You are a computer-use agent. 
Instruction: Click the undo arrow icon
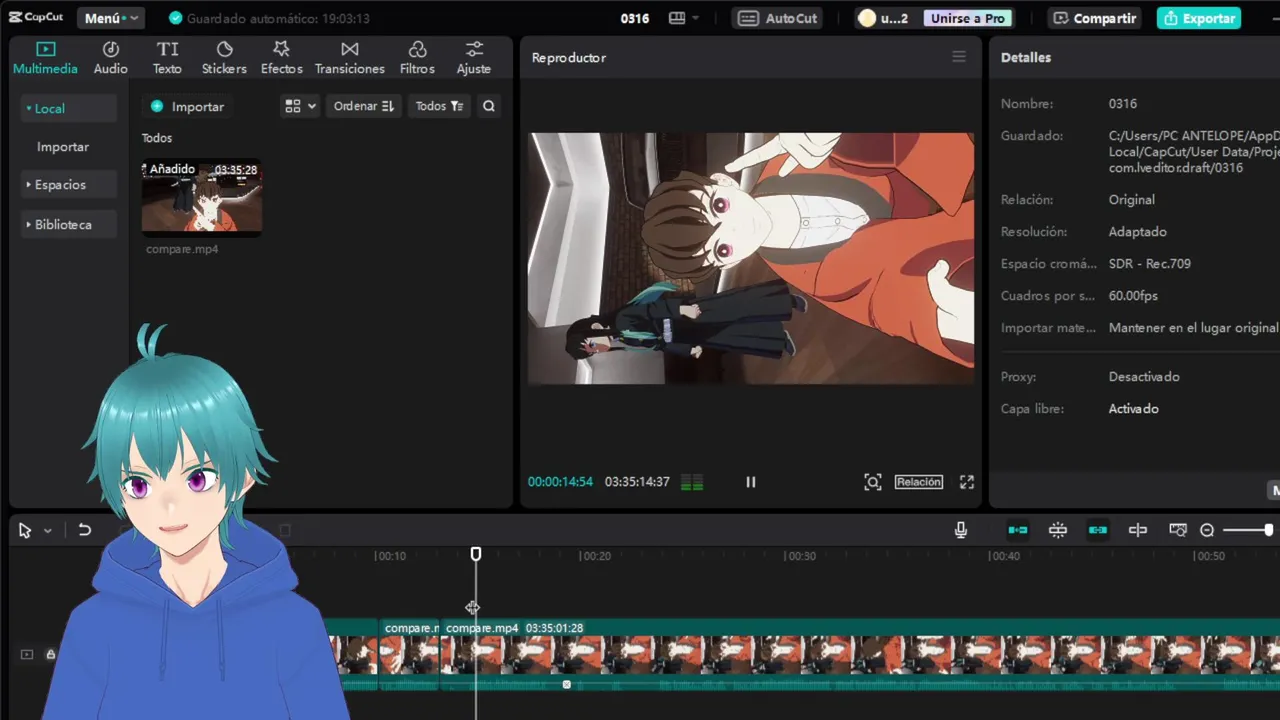tap(85, 530)
